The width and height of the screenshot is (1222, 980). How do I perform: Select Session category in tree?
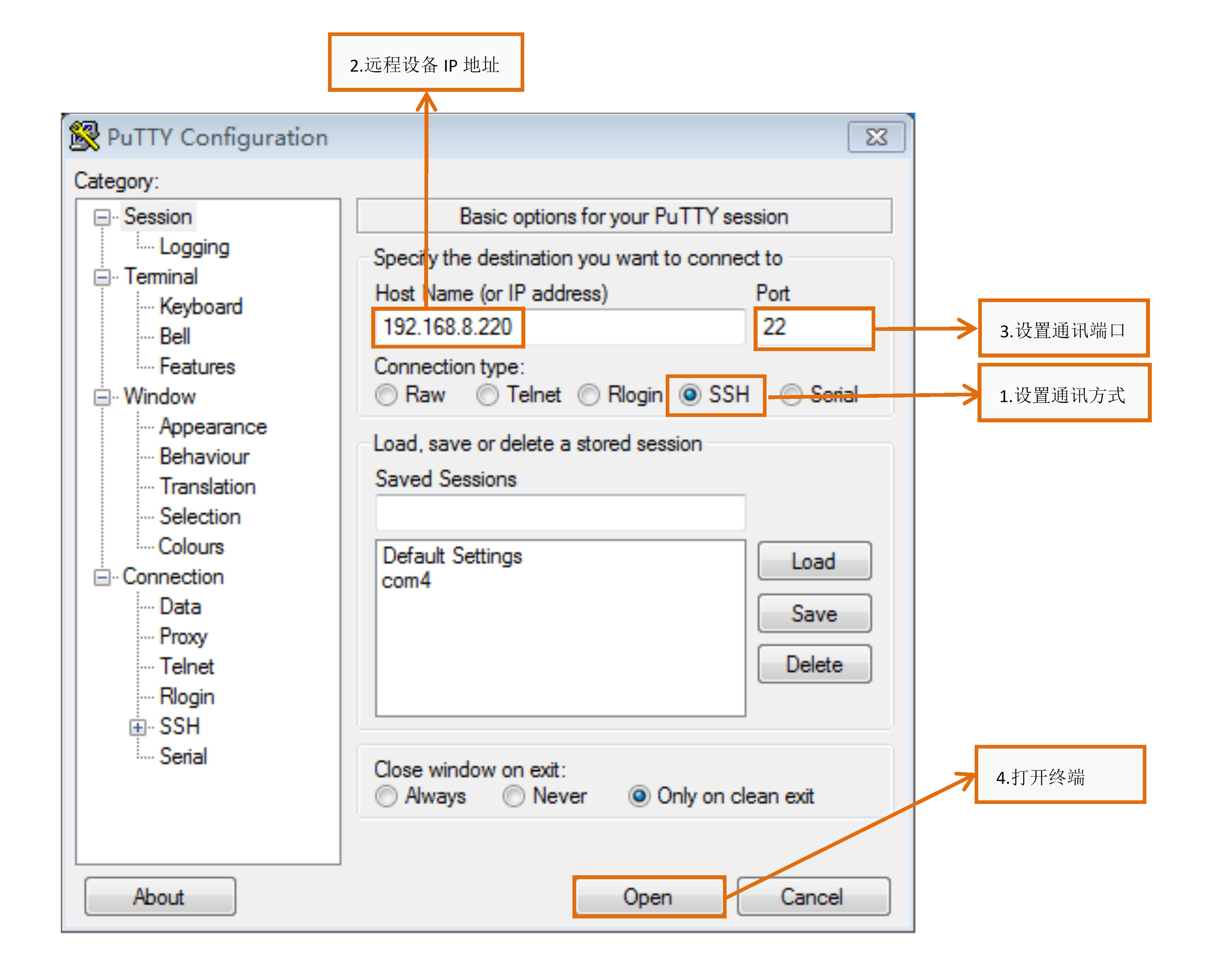[158, 216]
